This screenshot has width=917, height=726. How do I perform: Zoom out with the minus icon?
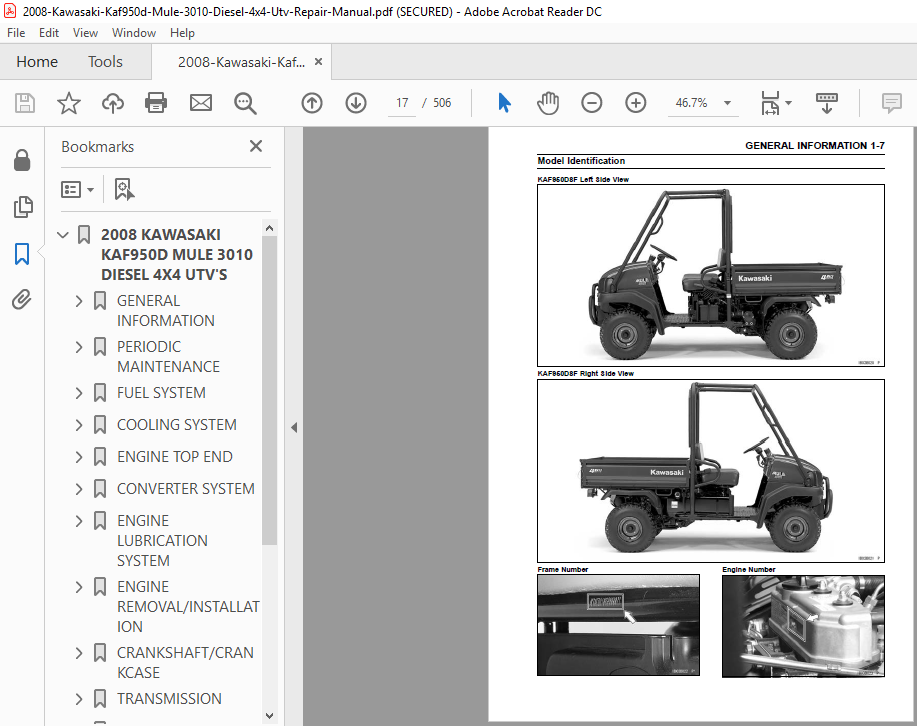point(591,104)
